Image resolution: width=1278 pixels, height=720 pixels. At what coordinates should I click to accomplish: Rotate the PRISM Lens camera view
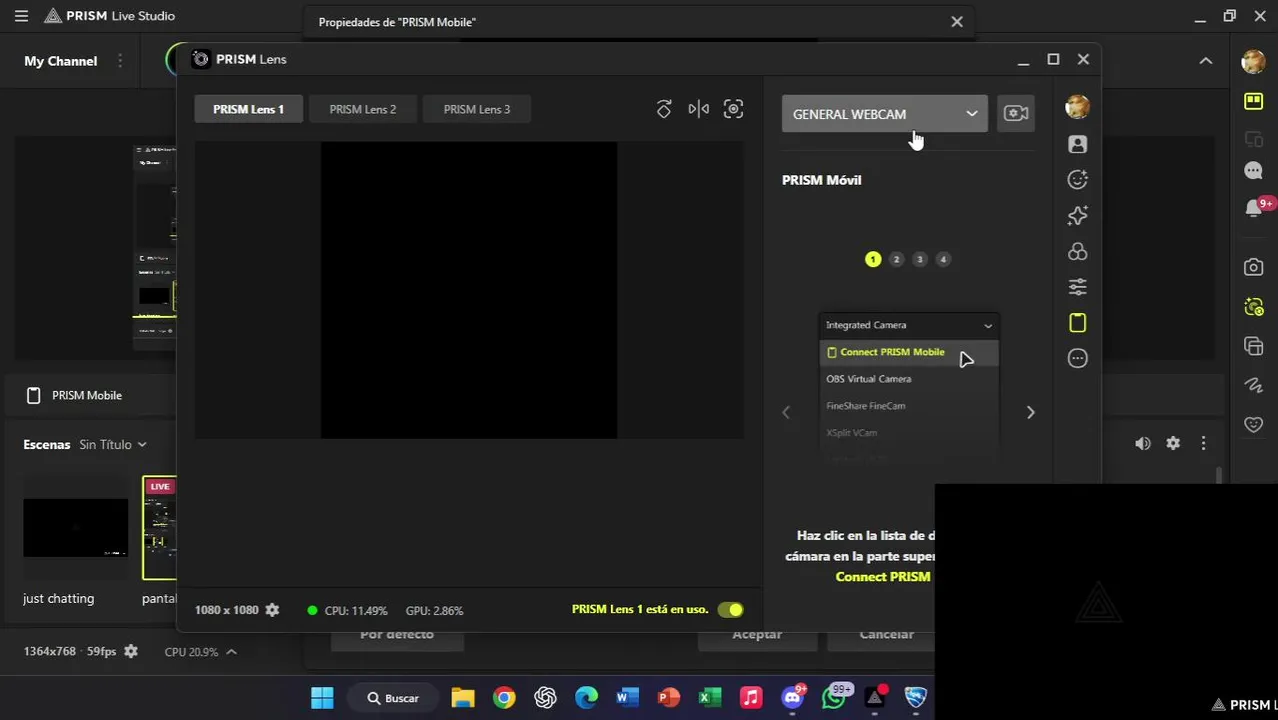tap(664, 109)
